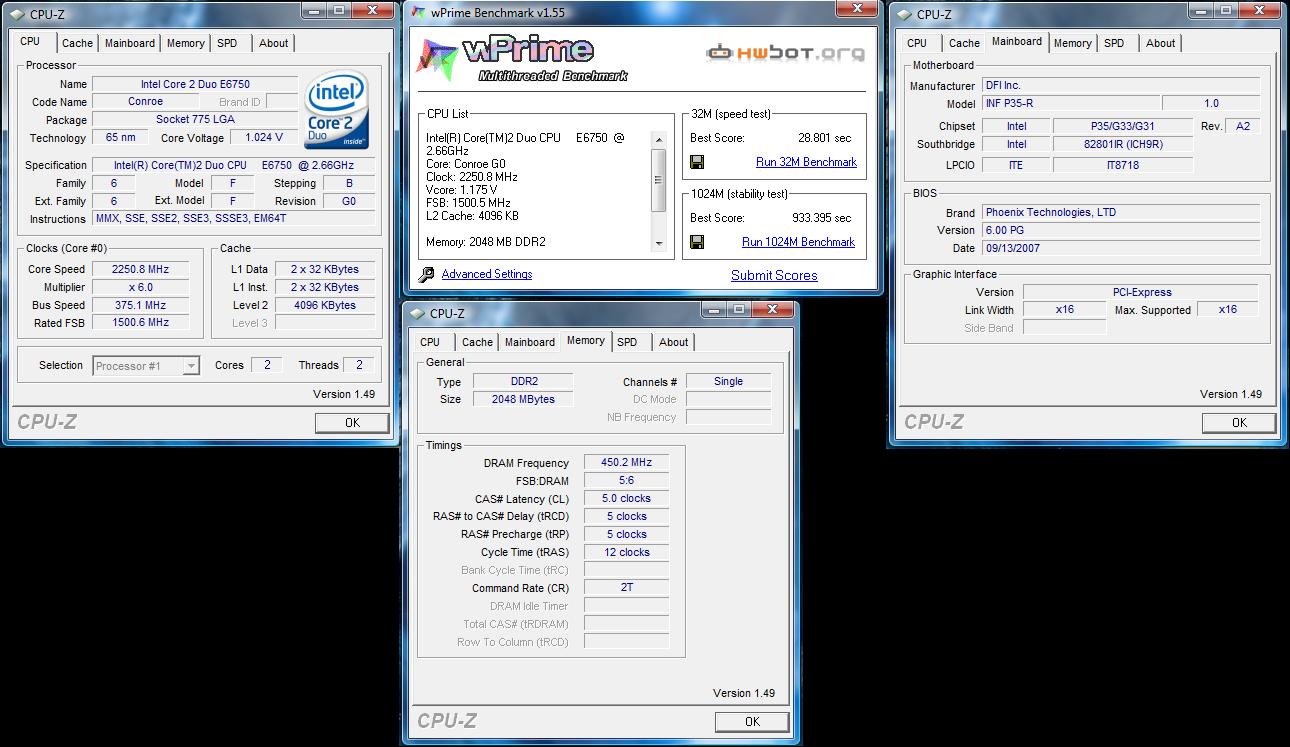Click the Intel Core 2 Duo badge

tap(337, 110)
